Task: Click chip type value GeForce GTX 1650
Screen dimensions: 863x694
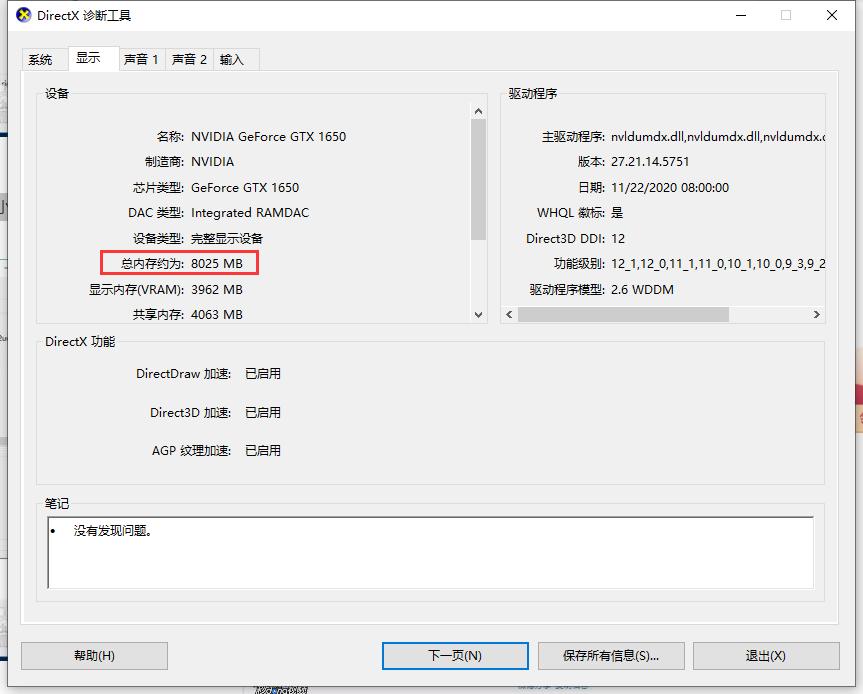Action: [245, 188]
